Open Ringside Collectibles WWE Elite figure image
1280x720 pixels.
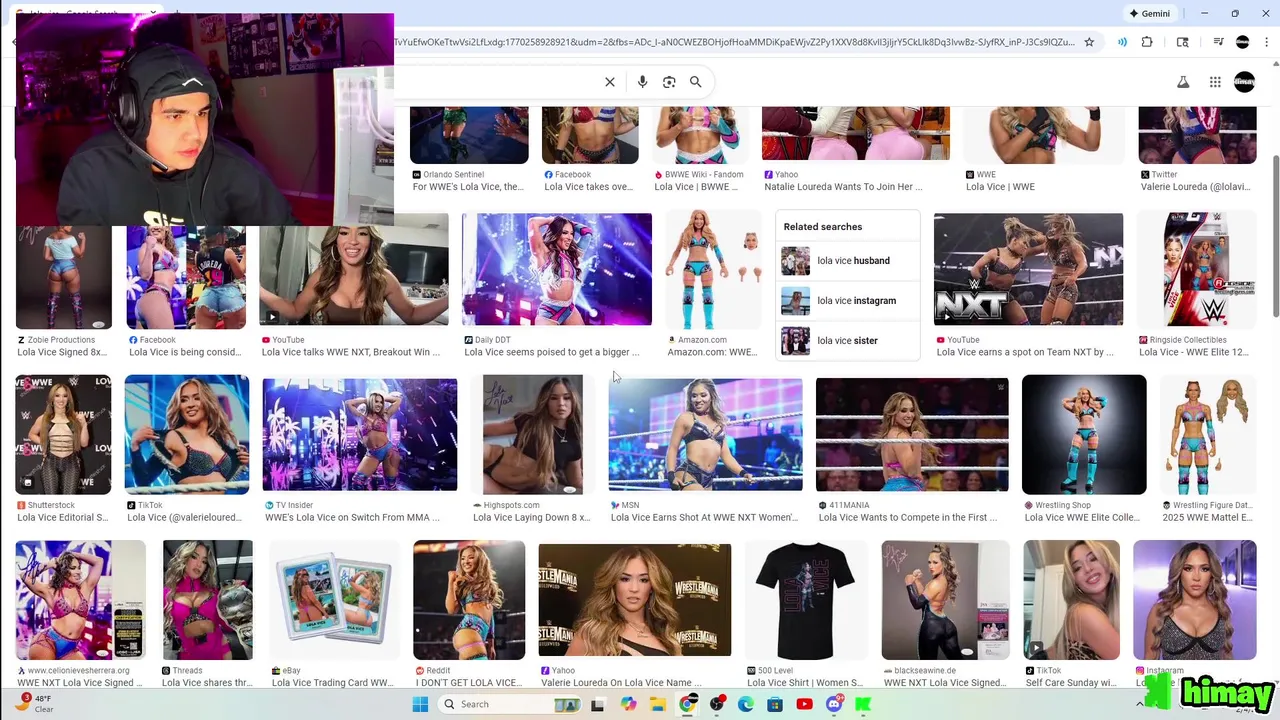point(1197,270)
